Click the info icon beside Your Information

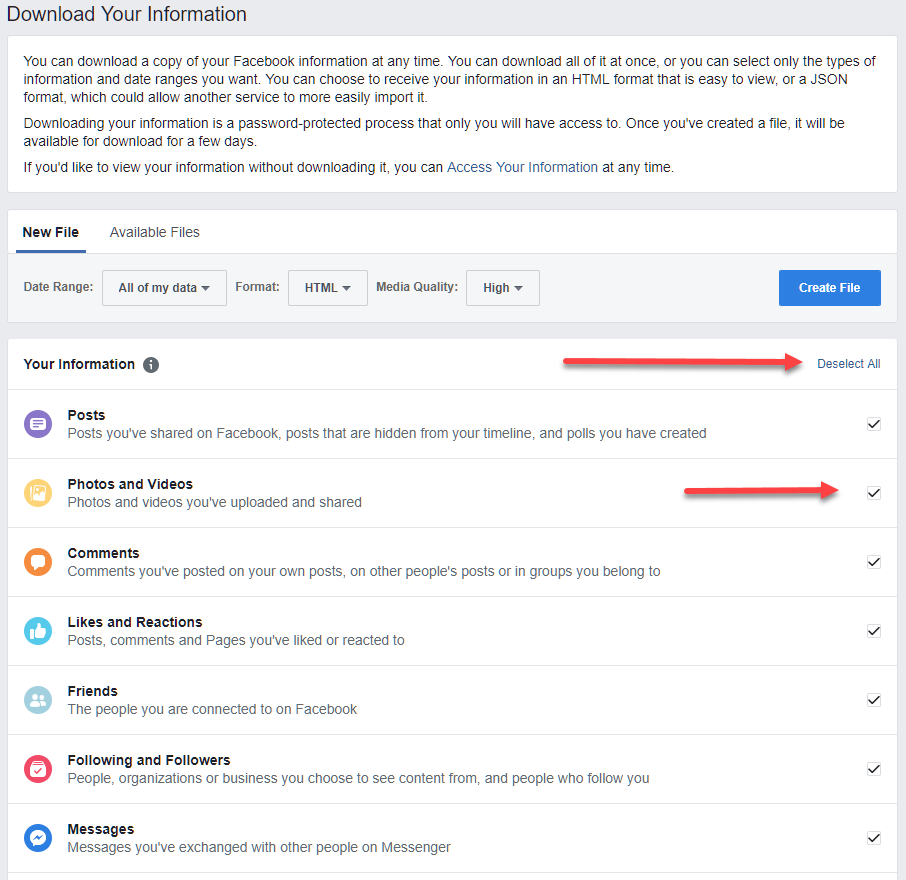pos(151,365)
